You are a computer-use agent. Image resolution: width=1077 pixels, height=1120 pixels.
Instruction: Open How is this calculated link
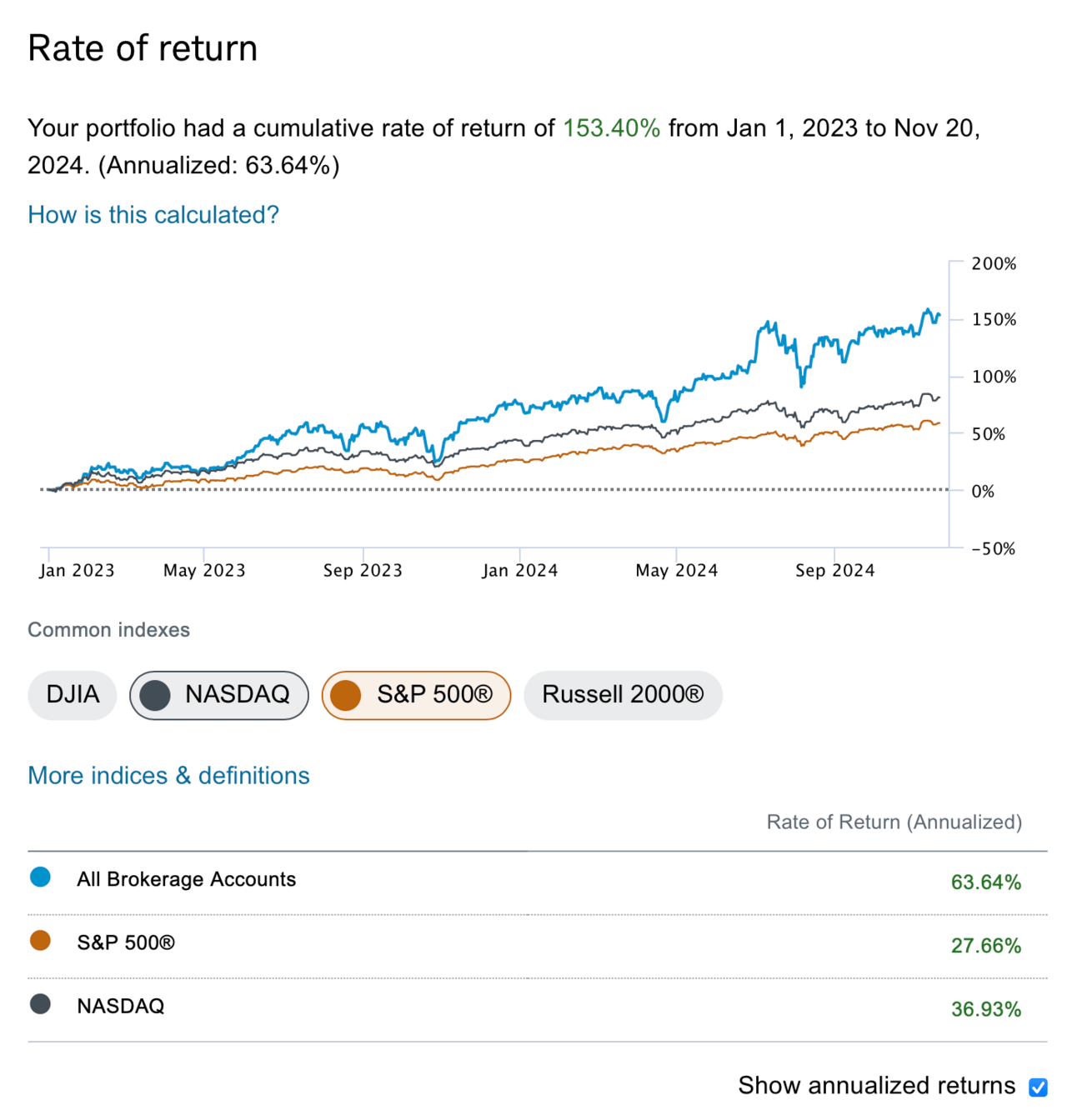coord(153,215)
